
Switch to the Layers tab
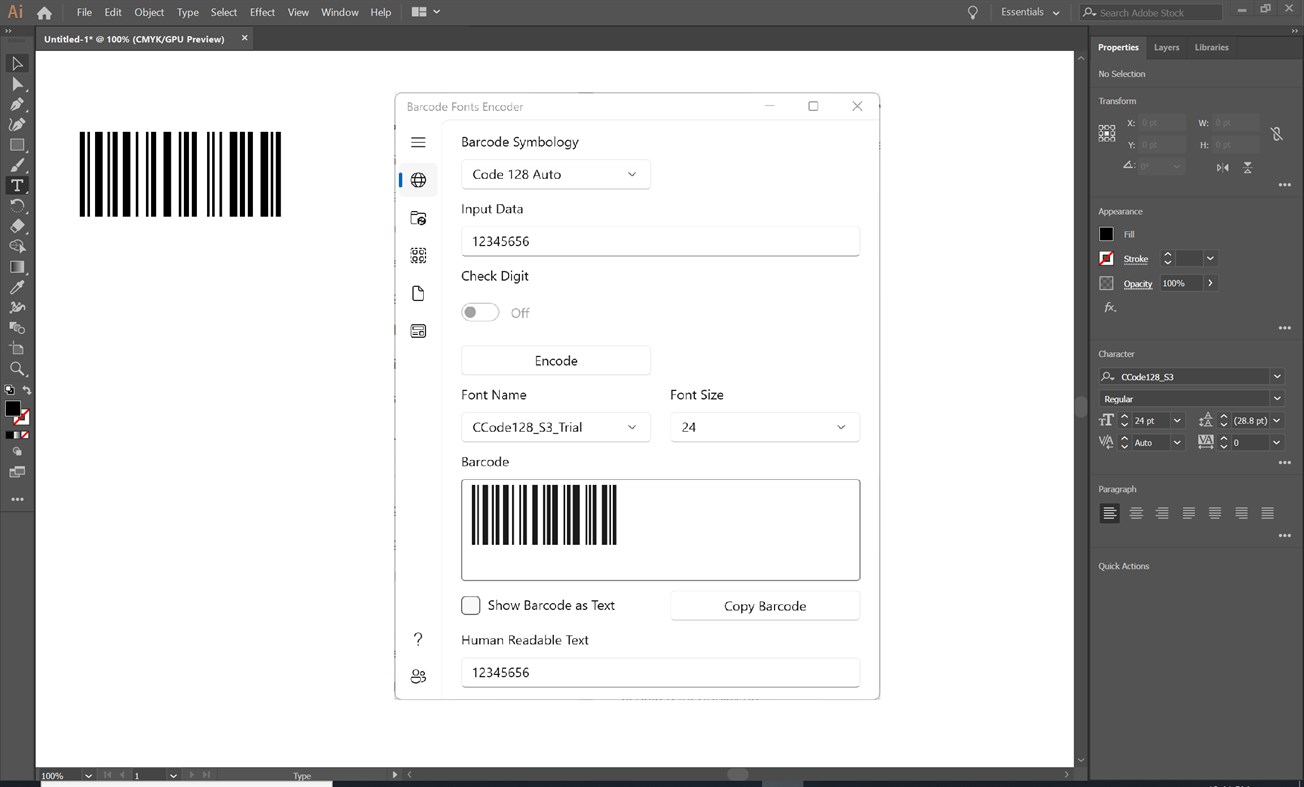tap(1166, 47)
